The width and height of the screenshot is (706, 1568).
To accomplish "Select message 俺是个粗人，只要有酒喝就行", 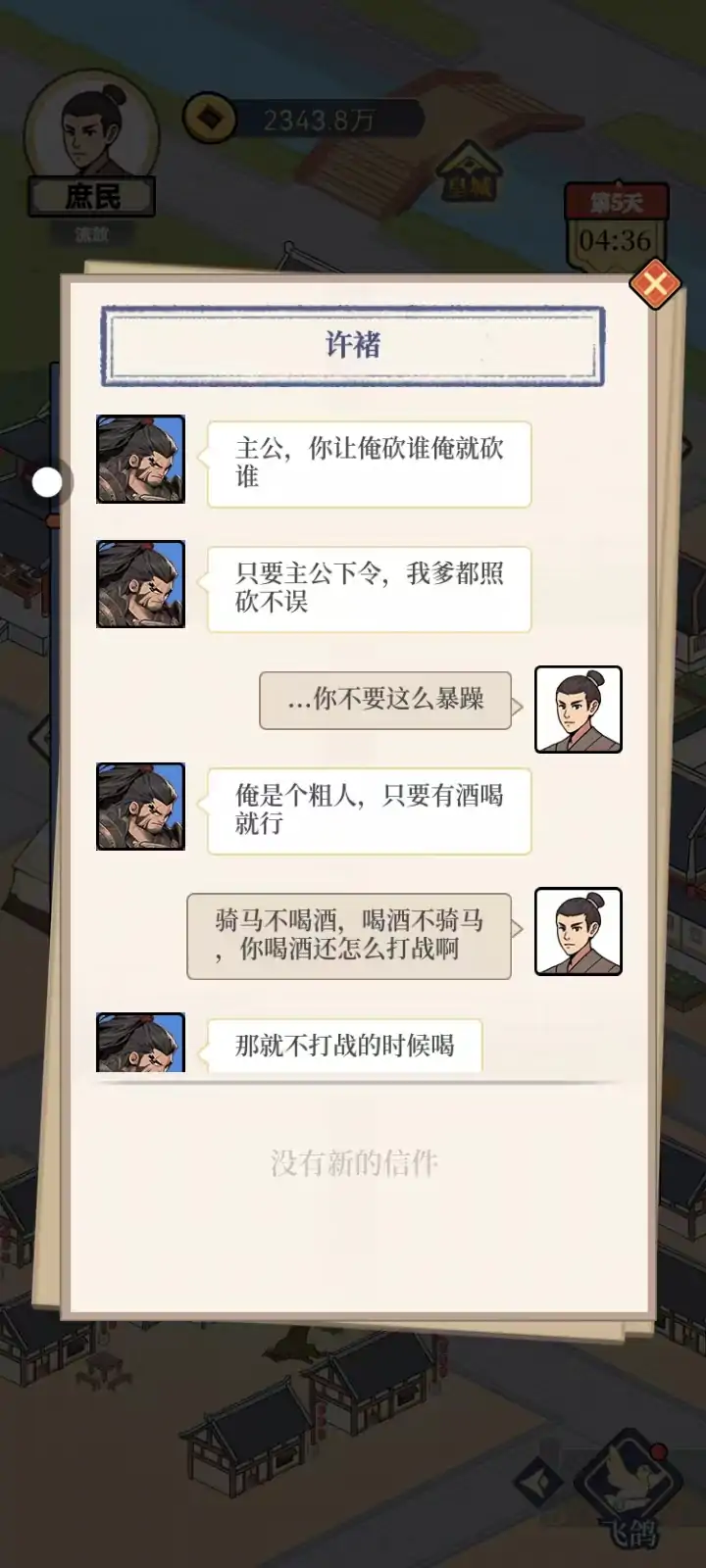I will [369, 810].
